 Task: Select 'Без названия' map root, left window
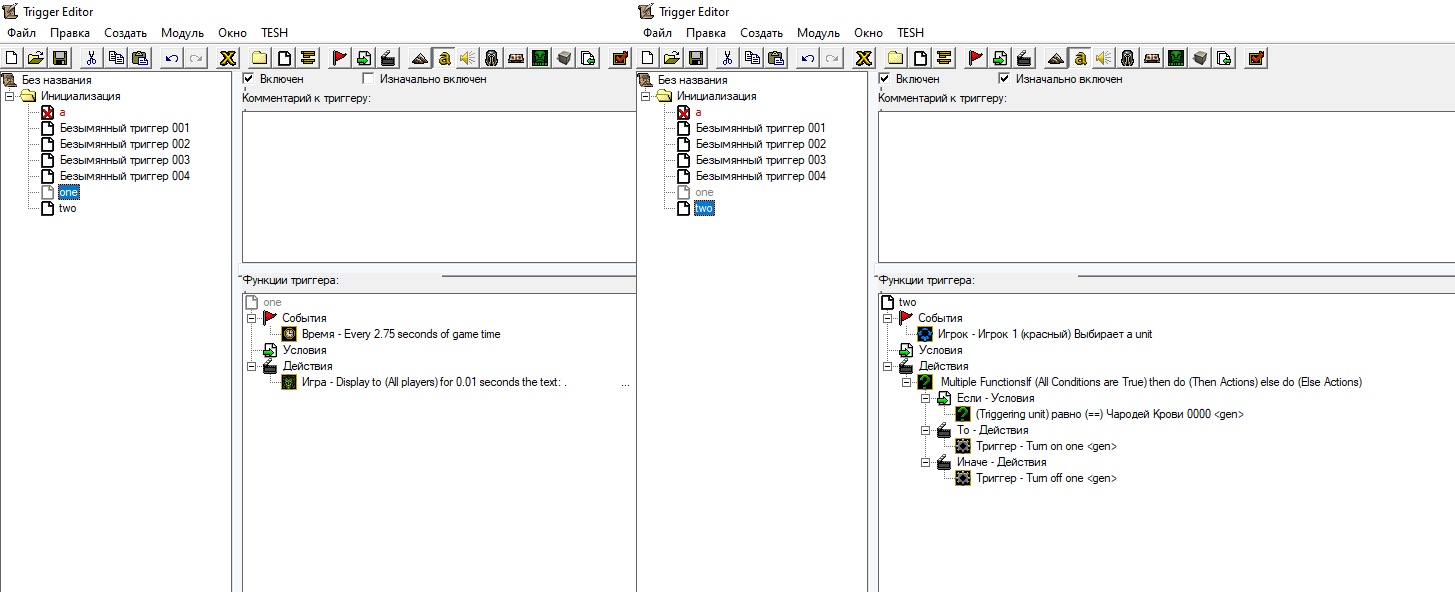click(x=56, y=80)
